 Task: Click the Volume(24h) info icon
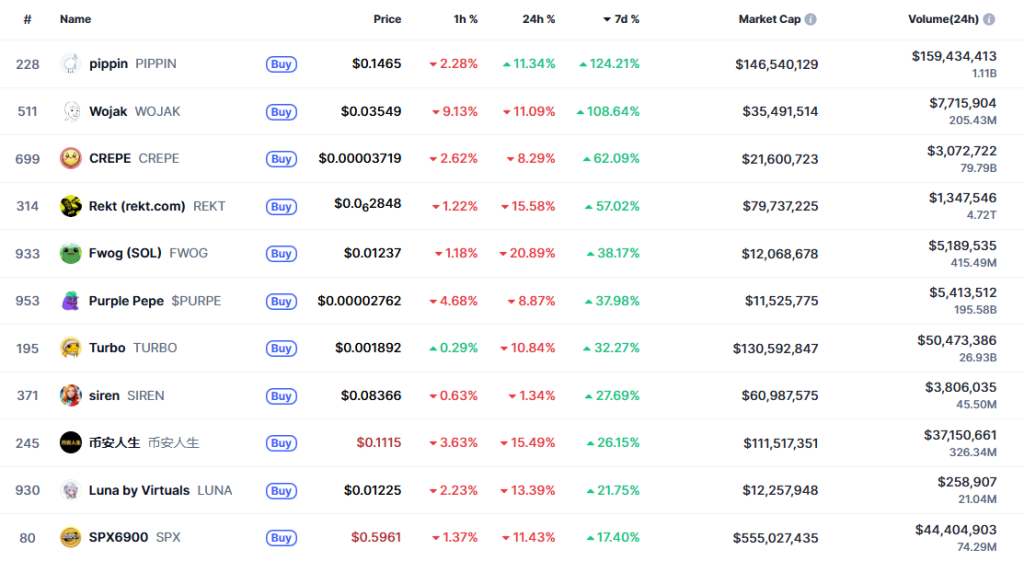[x=989, y=19]
